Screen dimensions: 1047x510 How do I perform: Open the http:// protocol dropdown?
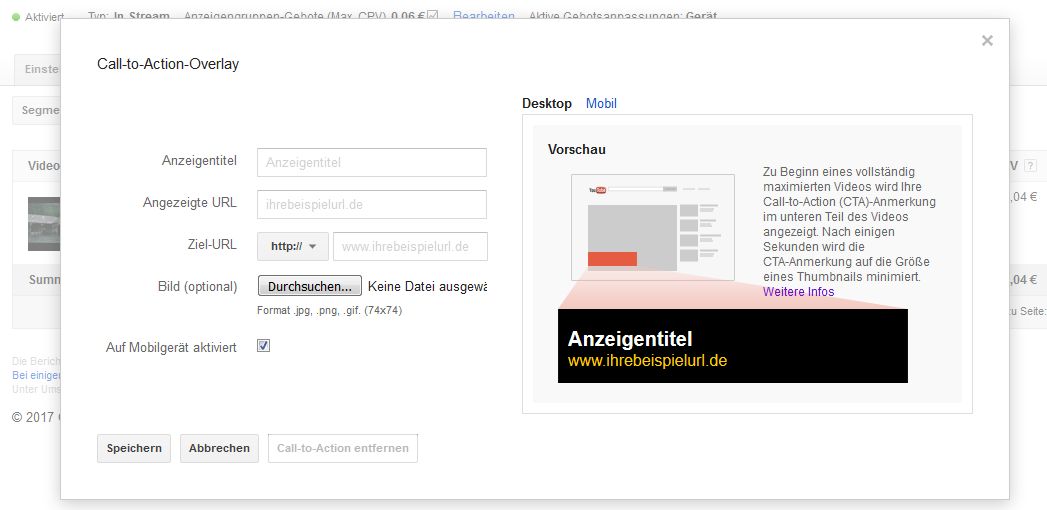pyautogui.click(x=293, y=246)
